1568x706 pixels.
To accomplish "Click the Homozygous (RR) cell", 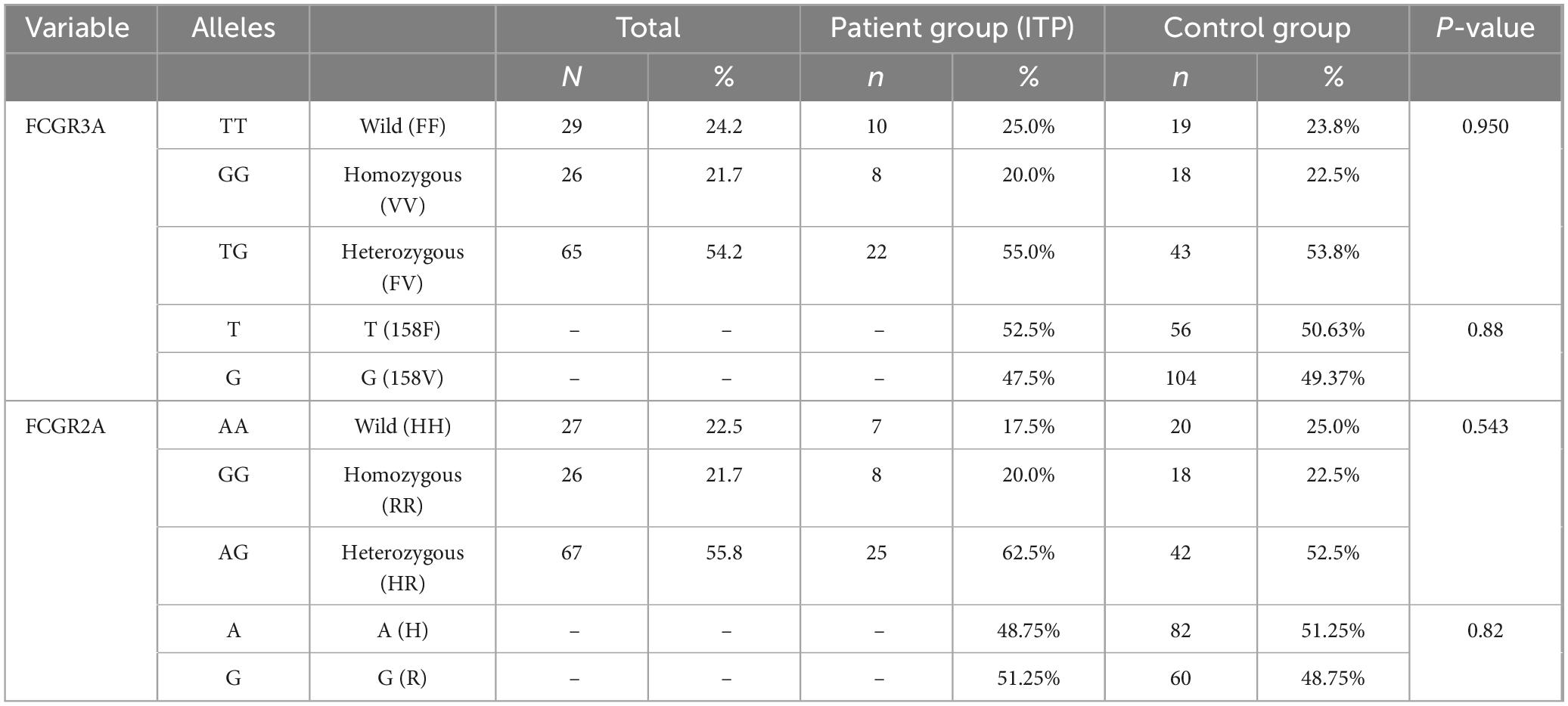I will coord(402,489).
